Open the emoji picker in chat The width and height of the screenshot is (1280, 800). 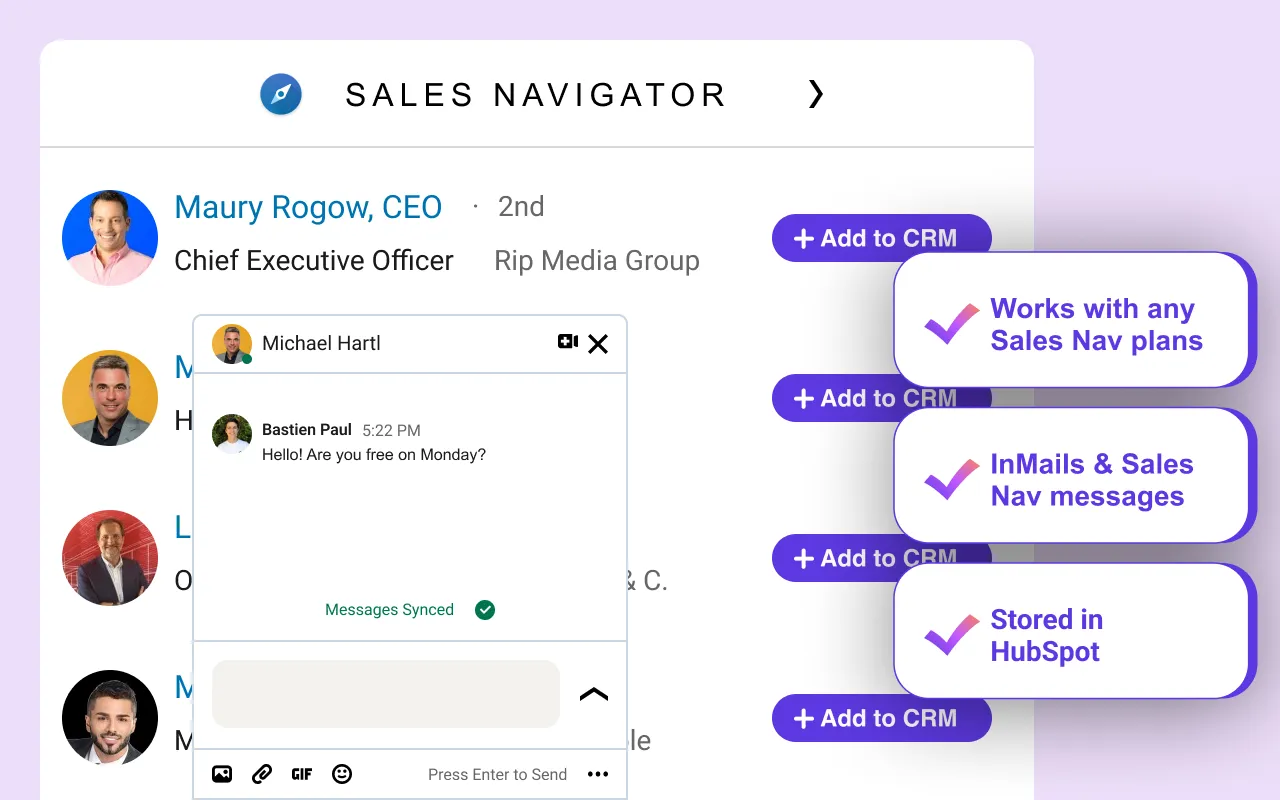pyautogui.click(x=342, y=774)
